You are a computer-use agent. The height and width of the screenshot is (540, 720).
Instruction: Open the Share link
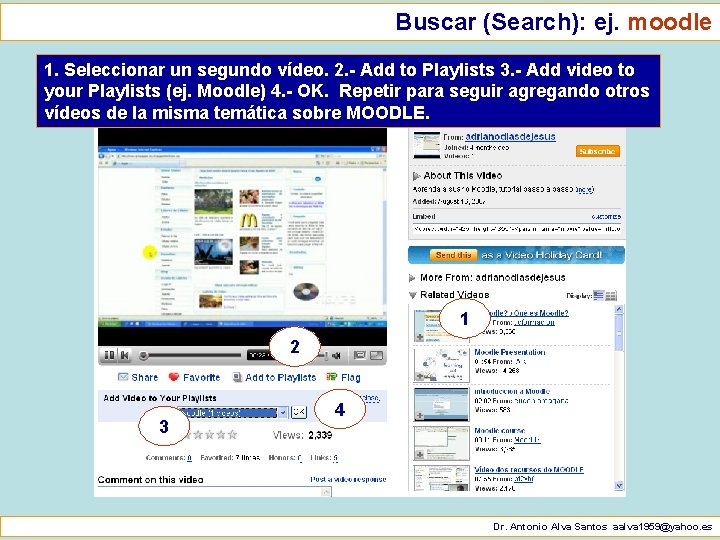(x=144, y=377)
